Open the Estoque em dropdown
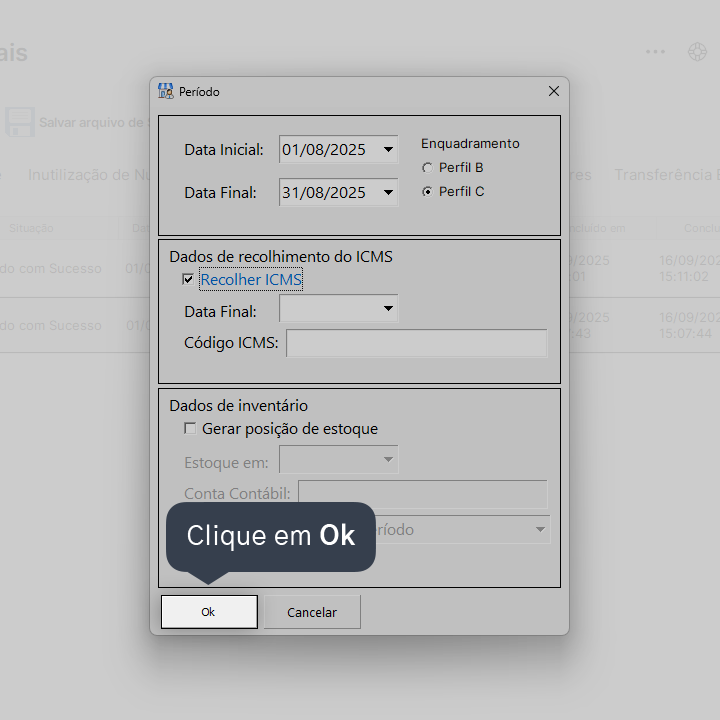Image resolution: width=720 pixels, height=720 pixels. click(388, 459)
